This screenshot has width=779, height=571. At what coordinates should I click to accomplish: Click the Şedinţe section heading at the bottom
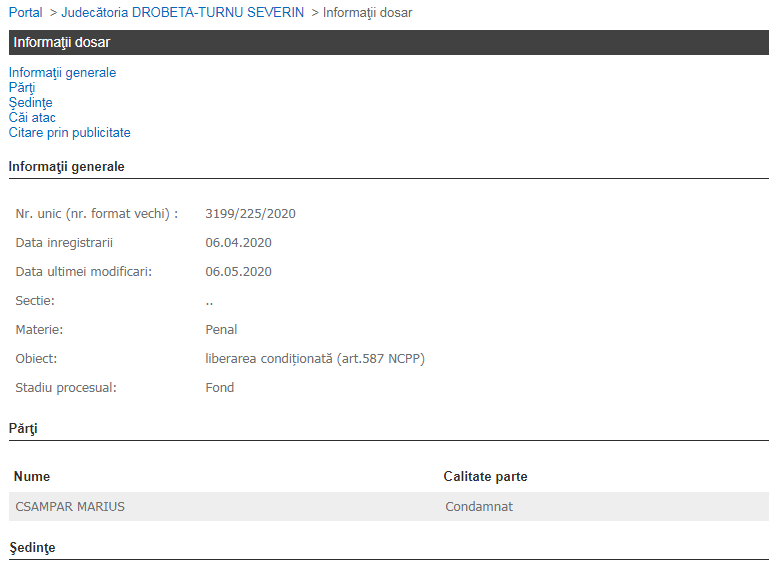[x=30, y=548]
